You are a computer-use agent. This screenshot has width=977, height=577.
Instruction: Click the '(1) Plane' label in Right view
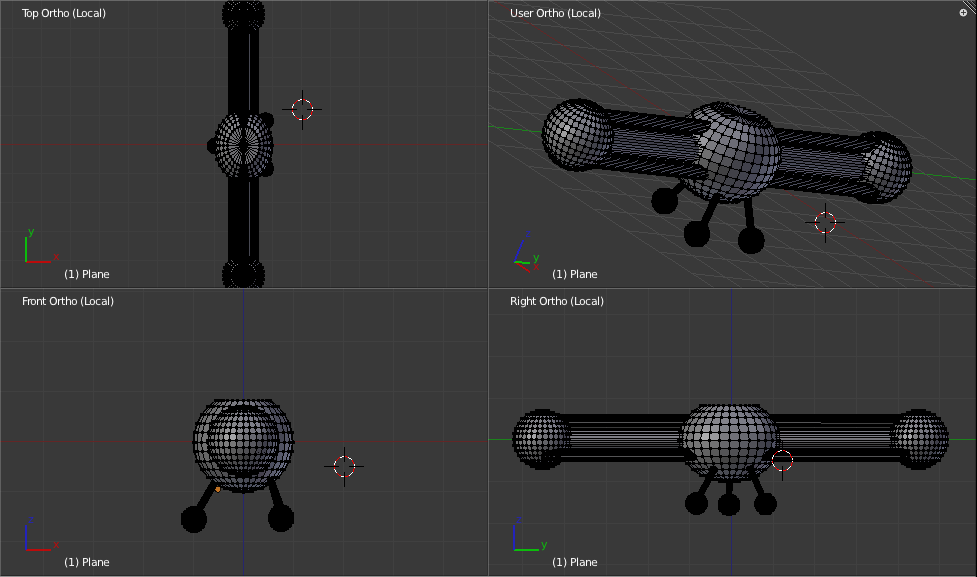tap(575, 562)
